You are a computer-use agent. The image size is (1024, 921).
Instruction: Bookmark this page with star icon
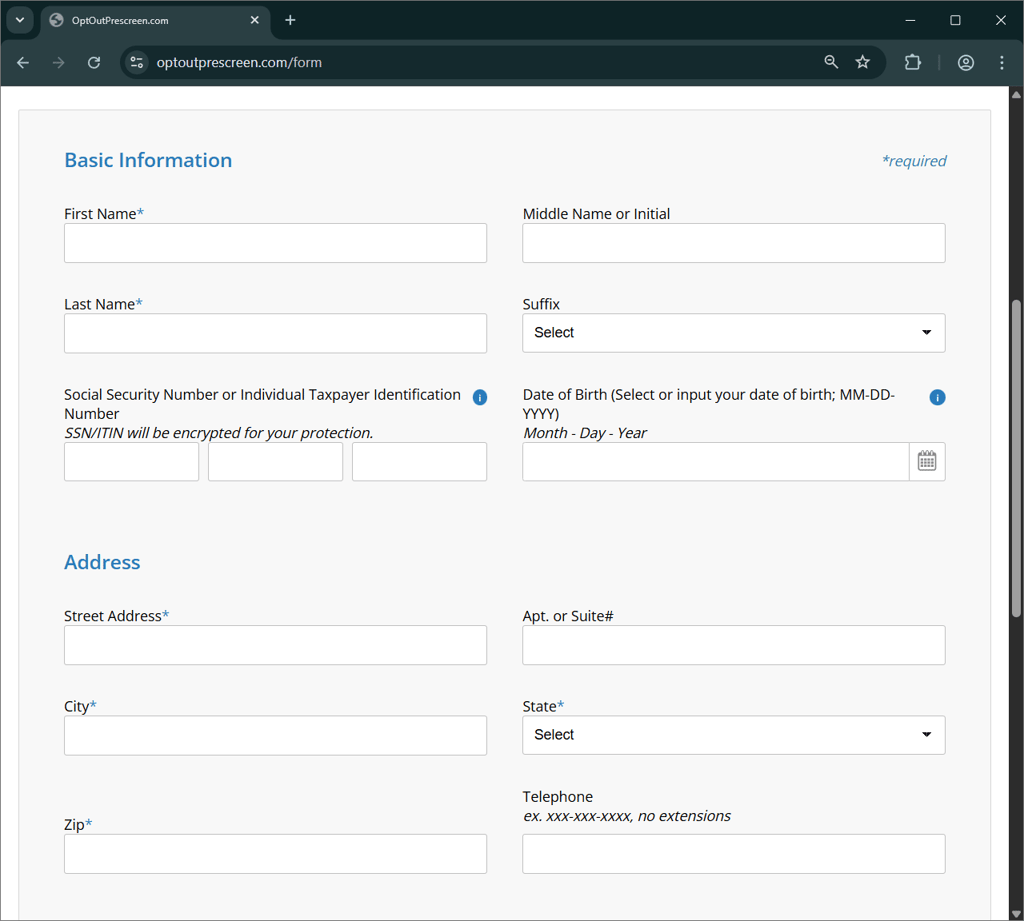[863, 62]
